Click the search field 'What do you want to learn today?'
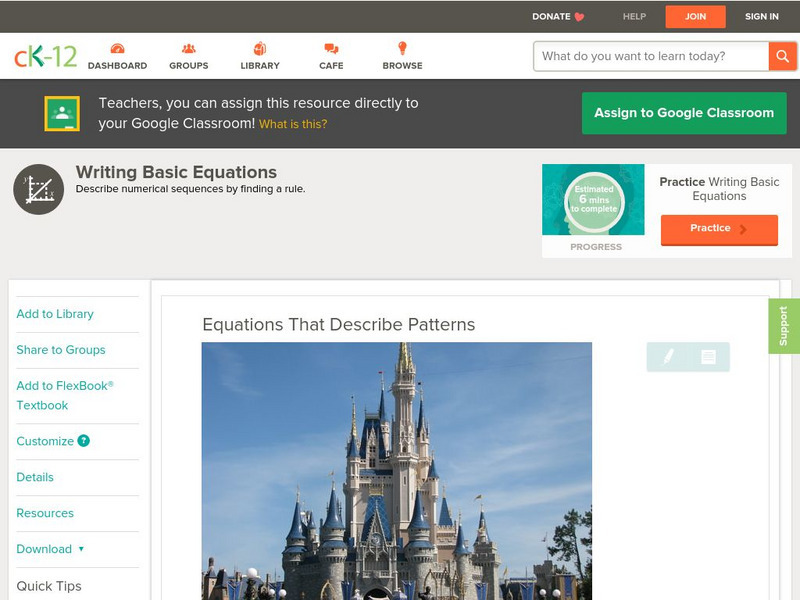This screenshot has width=800, height=600. 651,56
